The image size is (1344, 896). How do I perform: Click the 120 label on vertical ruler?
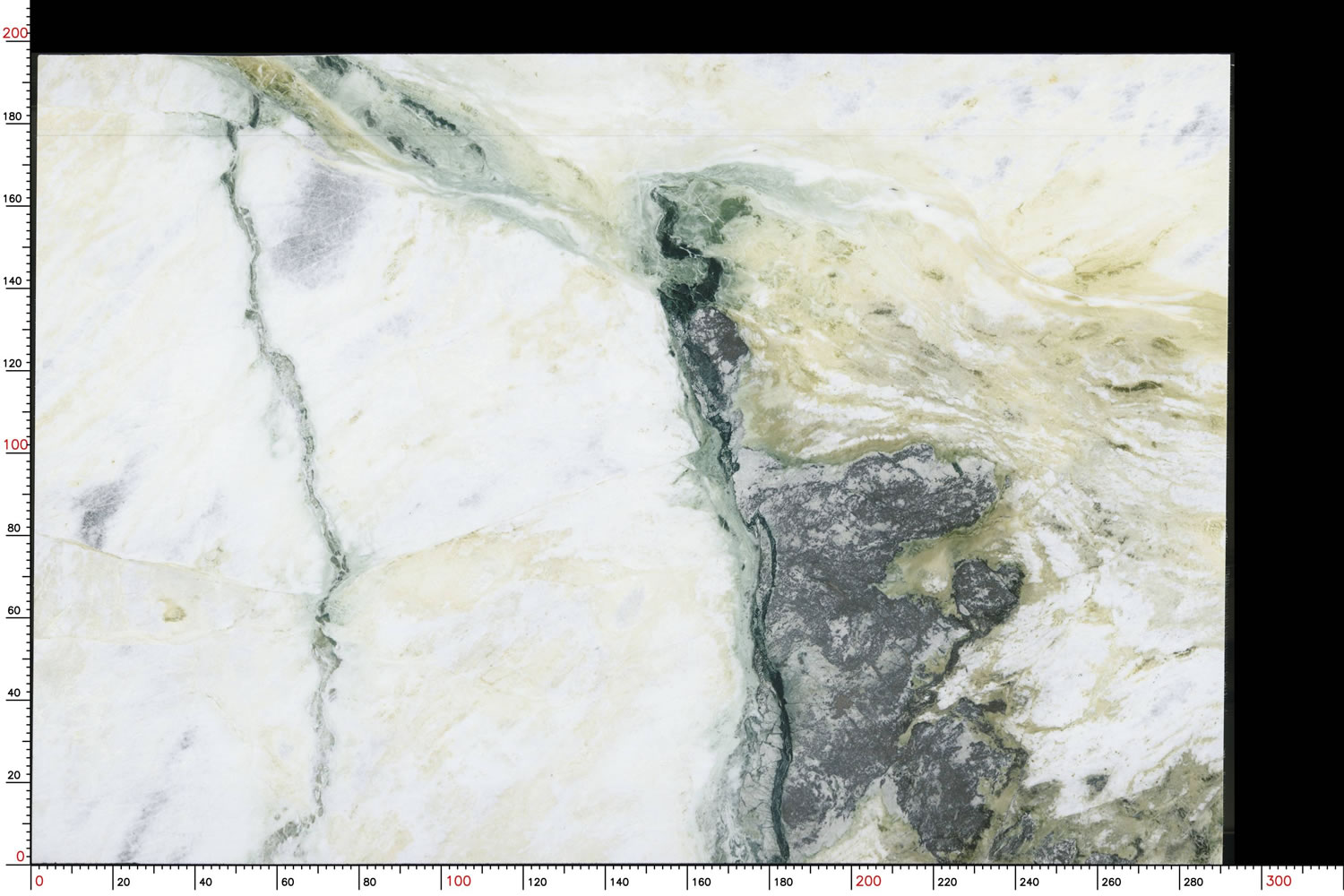13,364
